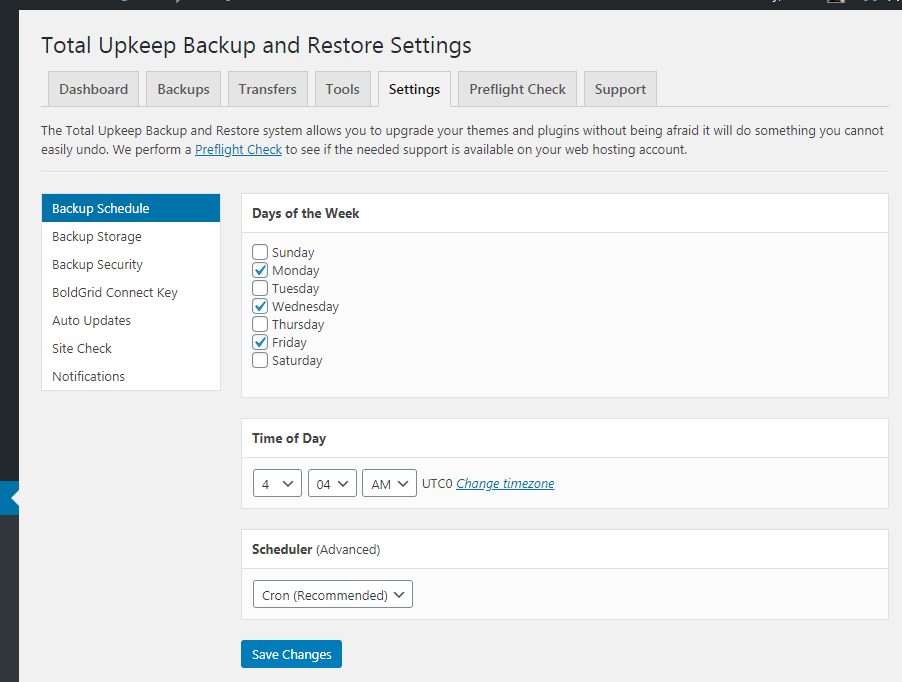Click the Save Changes button
Screen dimensions: 902x682
291,654
